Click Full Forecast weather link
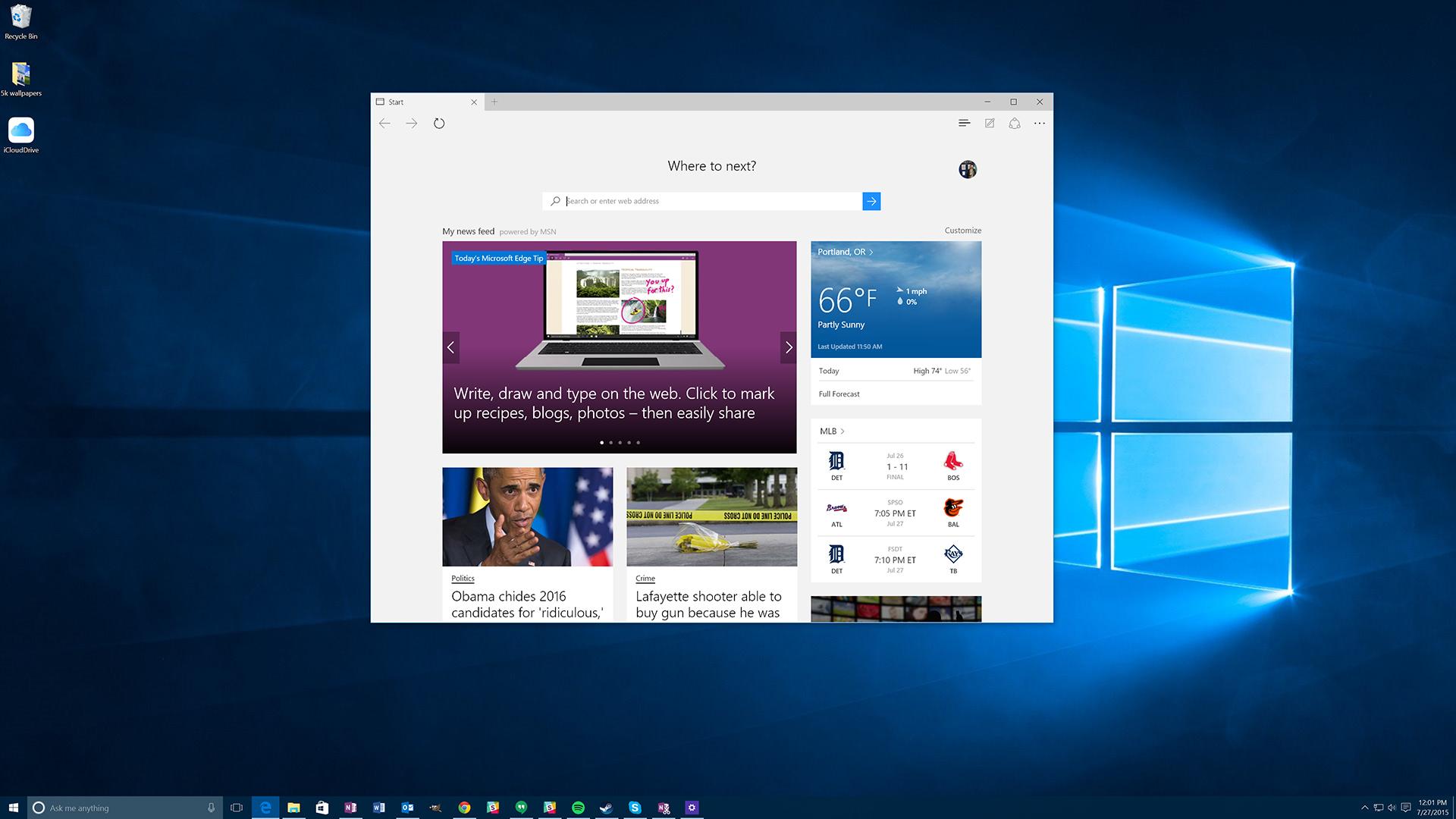Image resolution: width=1456 pixels, height=819 pixels. [838, 394]
